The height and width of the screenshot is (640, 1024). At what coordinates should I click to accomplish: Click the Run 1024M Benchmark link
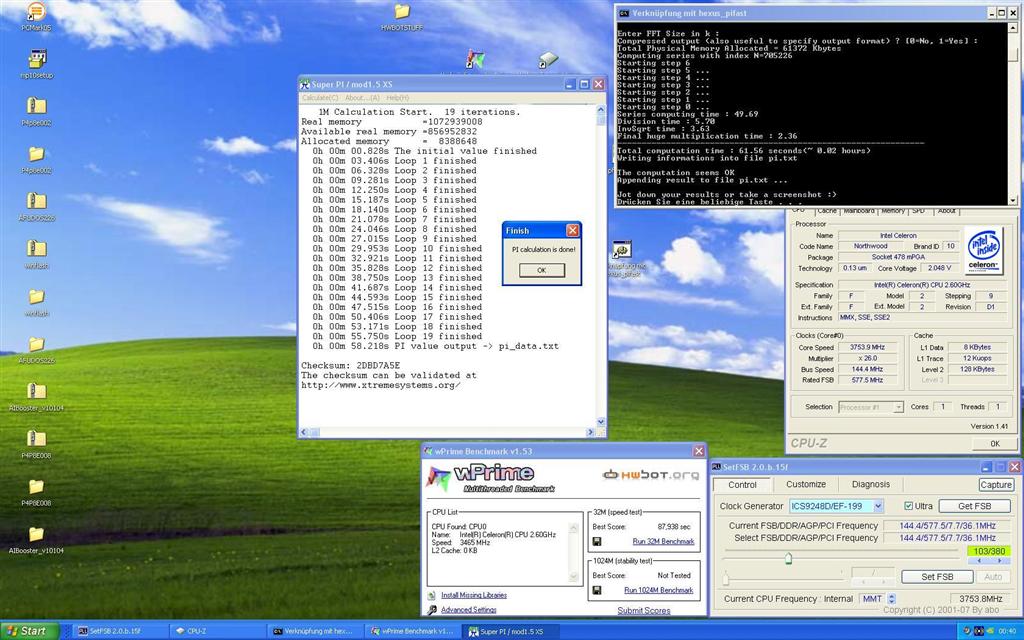click(x=658, y=590)
